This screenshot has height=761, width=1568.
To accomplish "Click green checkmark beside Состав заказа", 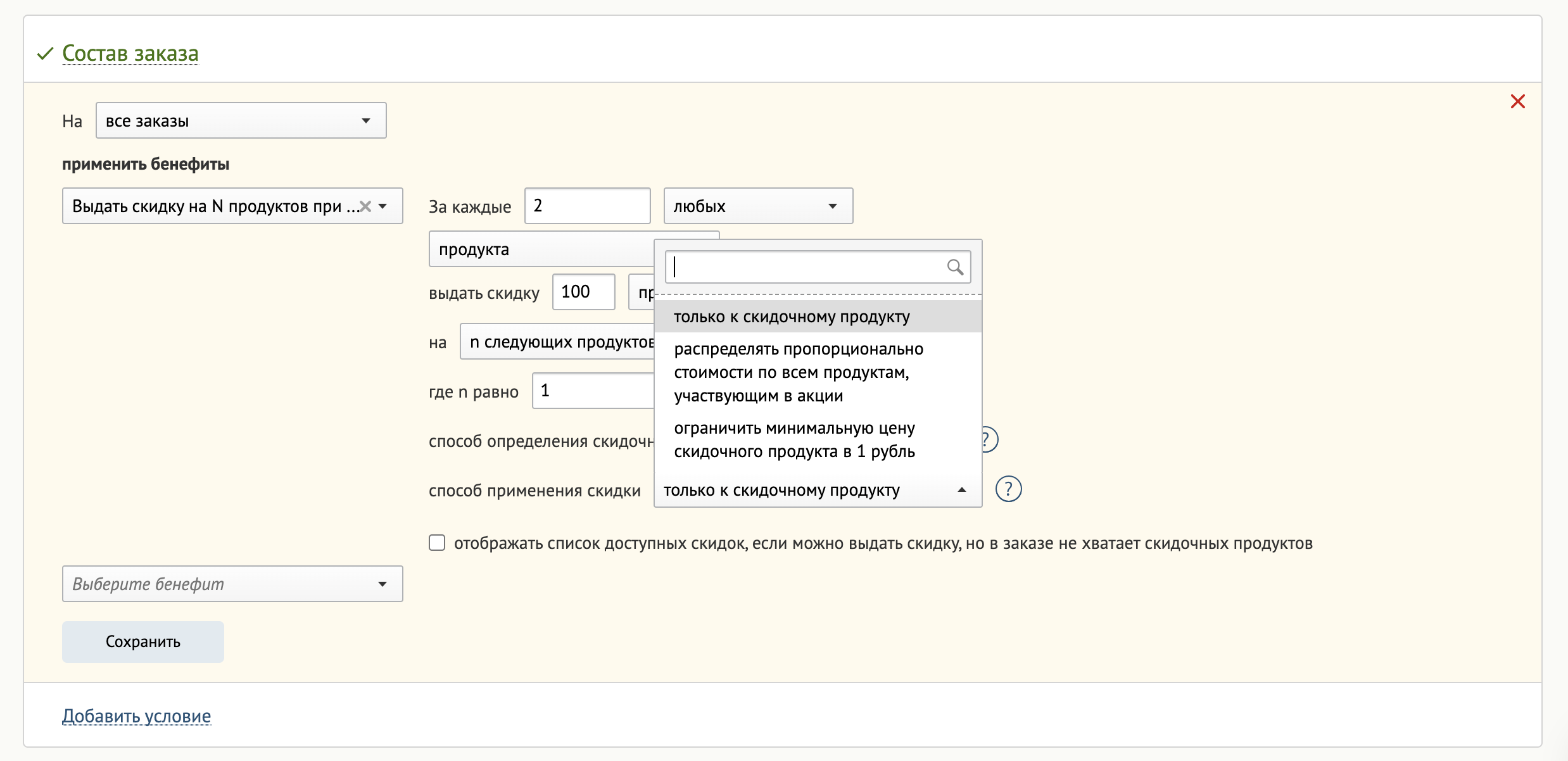I will pos(45,54).
